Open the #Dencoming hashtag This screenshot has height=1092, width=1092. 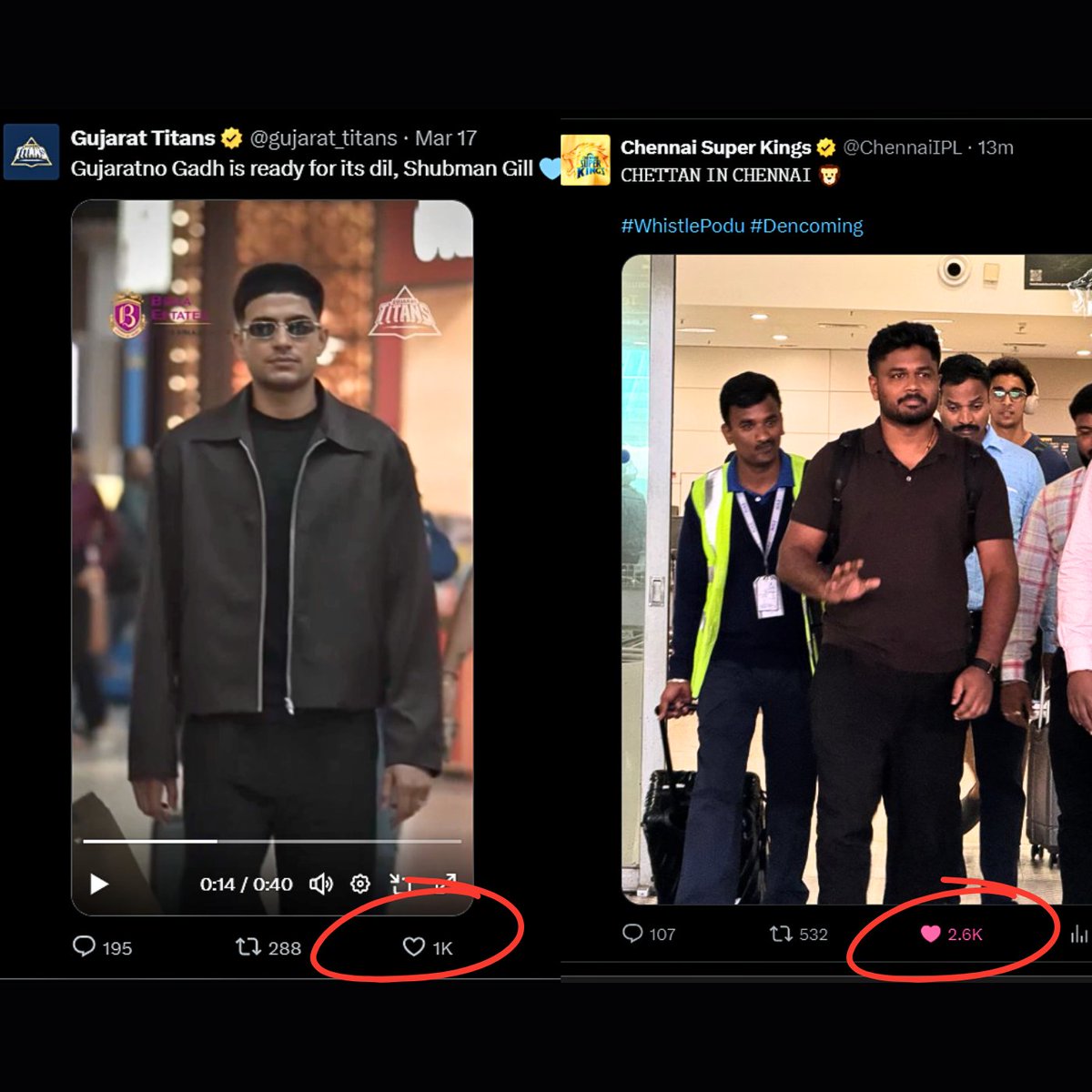[804, 226]
